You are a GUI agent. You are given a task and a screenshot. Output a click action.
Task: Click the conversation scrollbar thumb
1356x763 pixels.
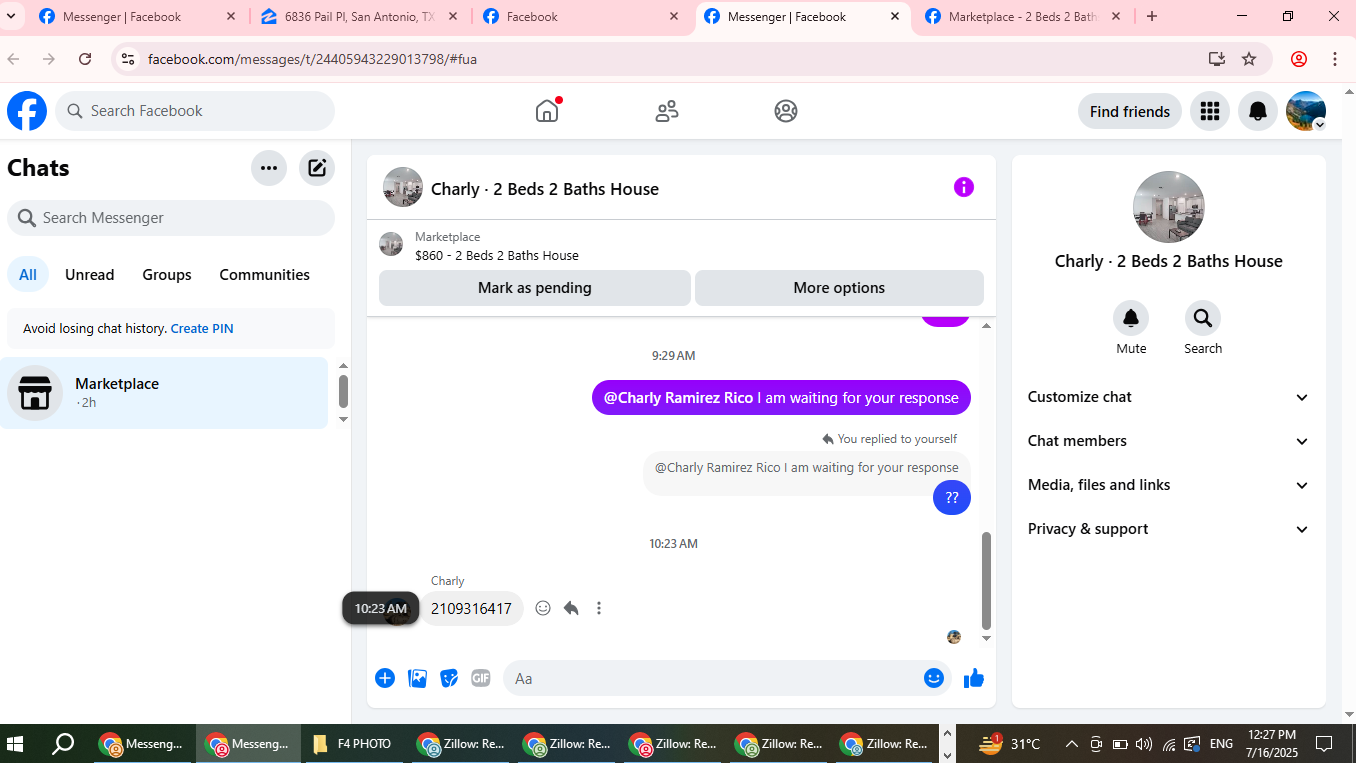pyautogui.click(x=986, y=580)
